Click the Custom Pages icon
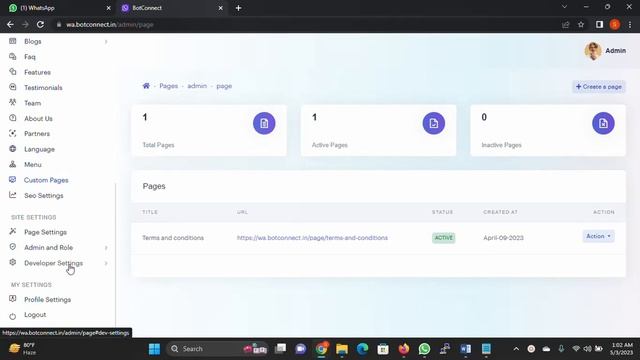 tap(13, 180)
